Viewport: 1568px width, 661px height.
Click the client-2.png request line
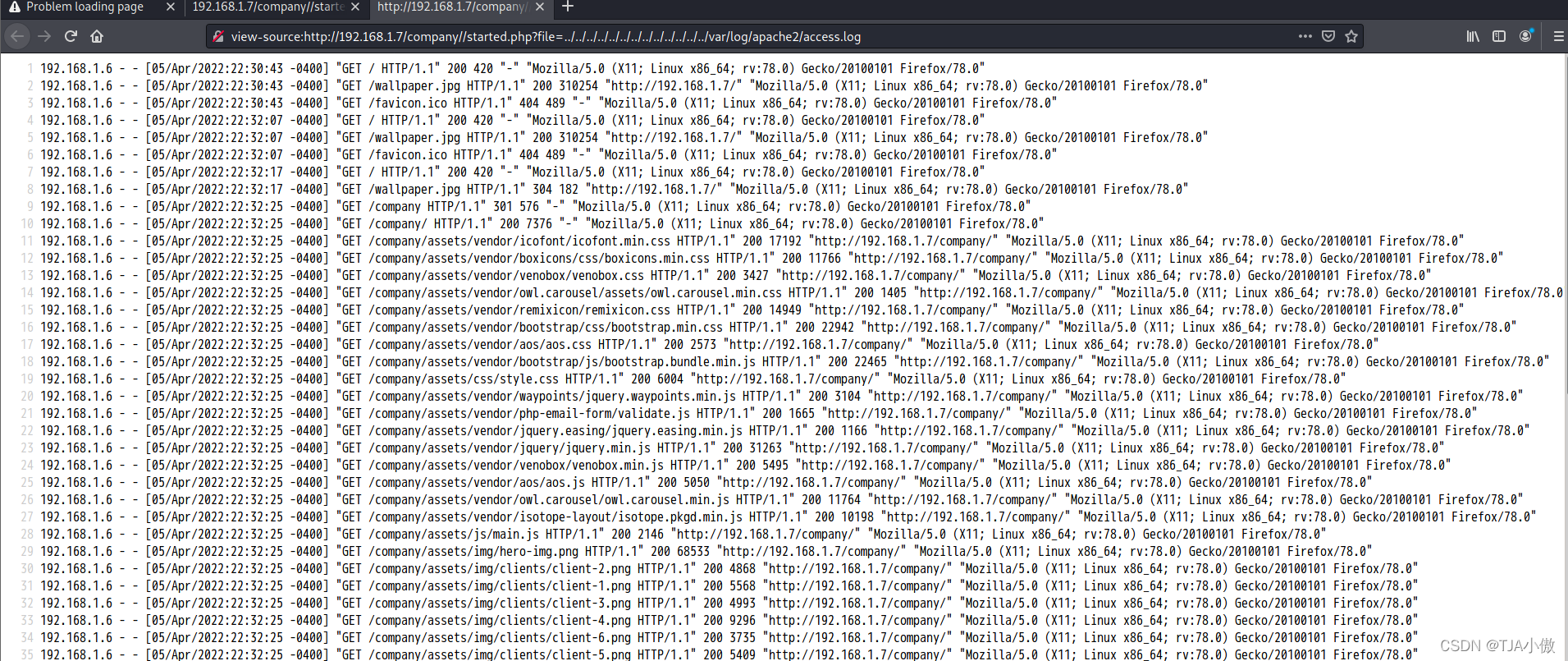coord(729,568)
